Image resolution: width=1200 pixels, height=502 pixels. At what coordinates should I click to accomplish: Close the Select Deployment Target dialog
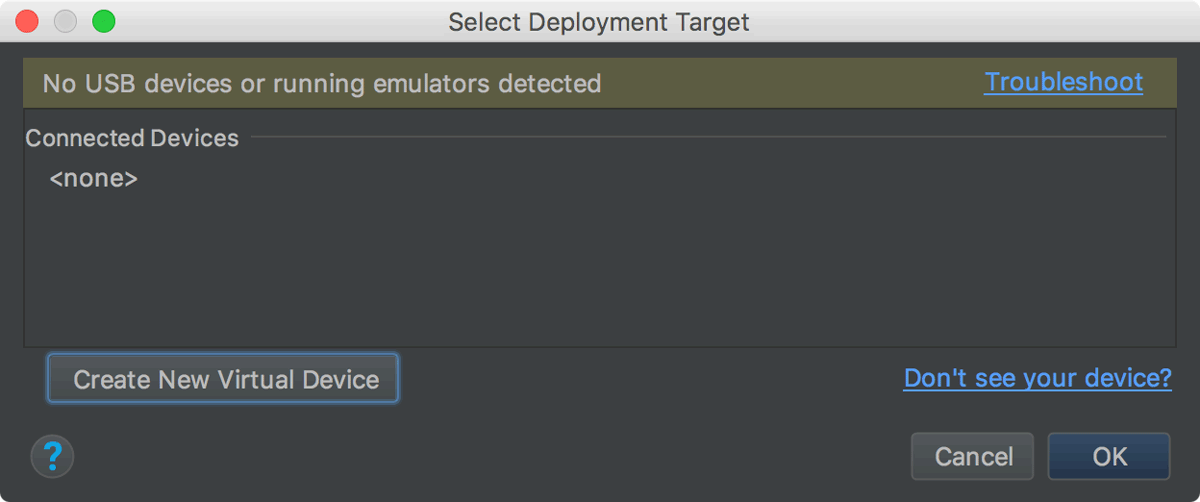pos(27,21)
